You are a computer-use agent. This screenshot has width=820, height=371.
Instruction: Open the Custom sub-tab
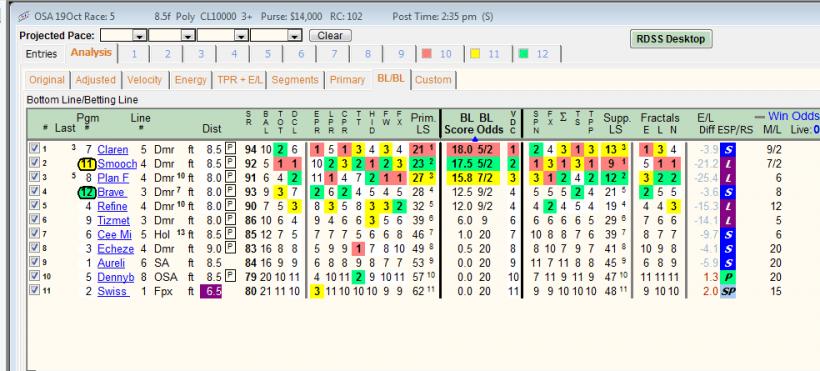coord(434,80)
